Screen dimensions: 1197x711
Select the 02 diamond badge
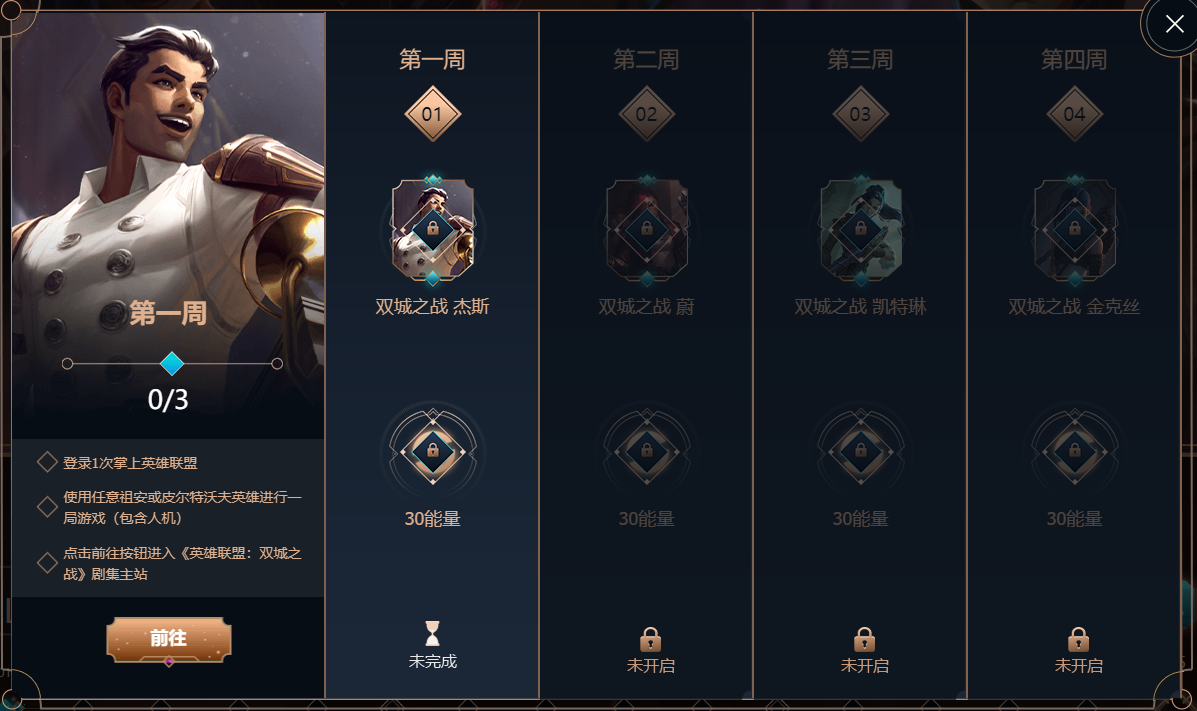(x=647, y=114)
